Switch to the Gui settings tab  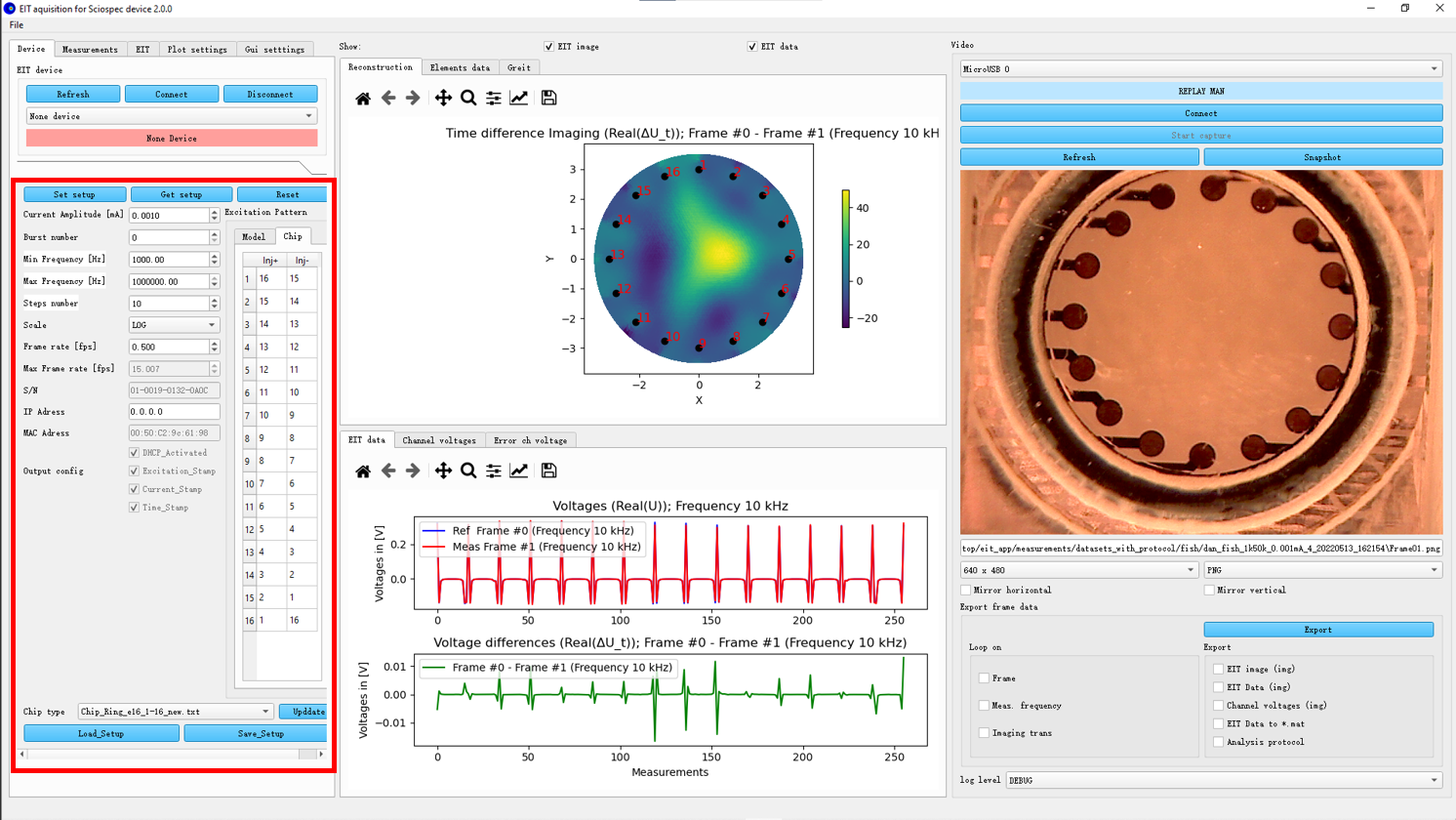[275, 49]
